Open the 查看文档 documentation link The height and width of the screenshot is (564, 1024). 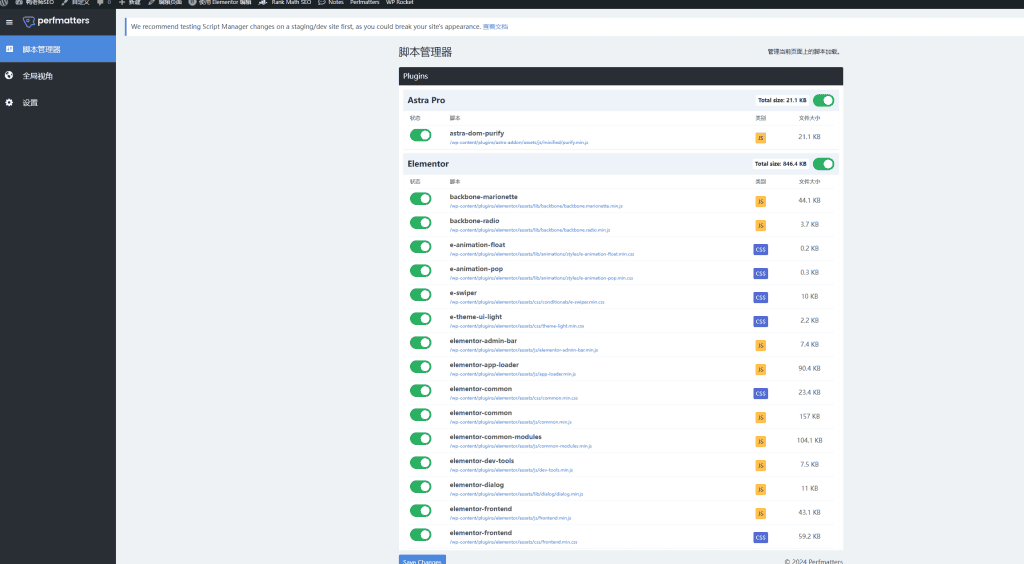coord(495,27)
